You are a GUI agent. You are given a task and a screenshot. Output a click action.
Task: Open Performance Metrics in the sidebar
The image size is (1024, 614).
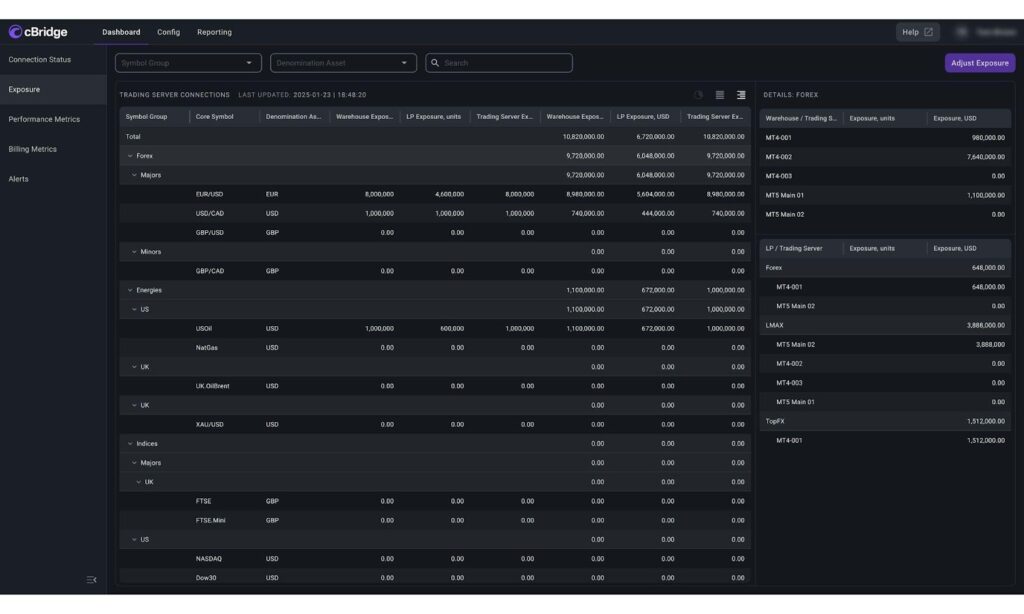click(x=44, y=120)
